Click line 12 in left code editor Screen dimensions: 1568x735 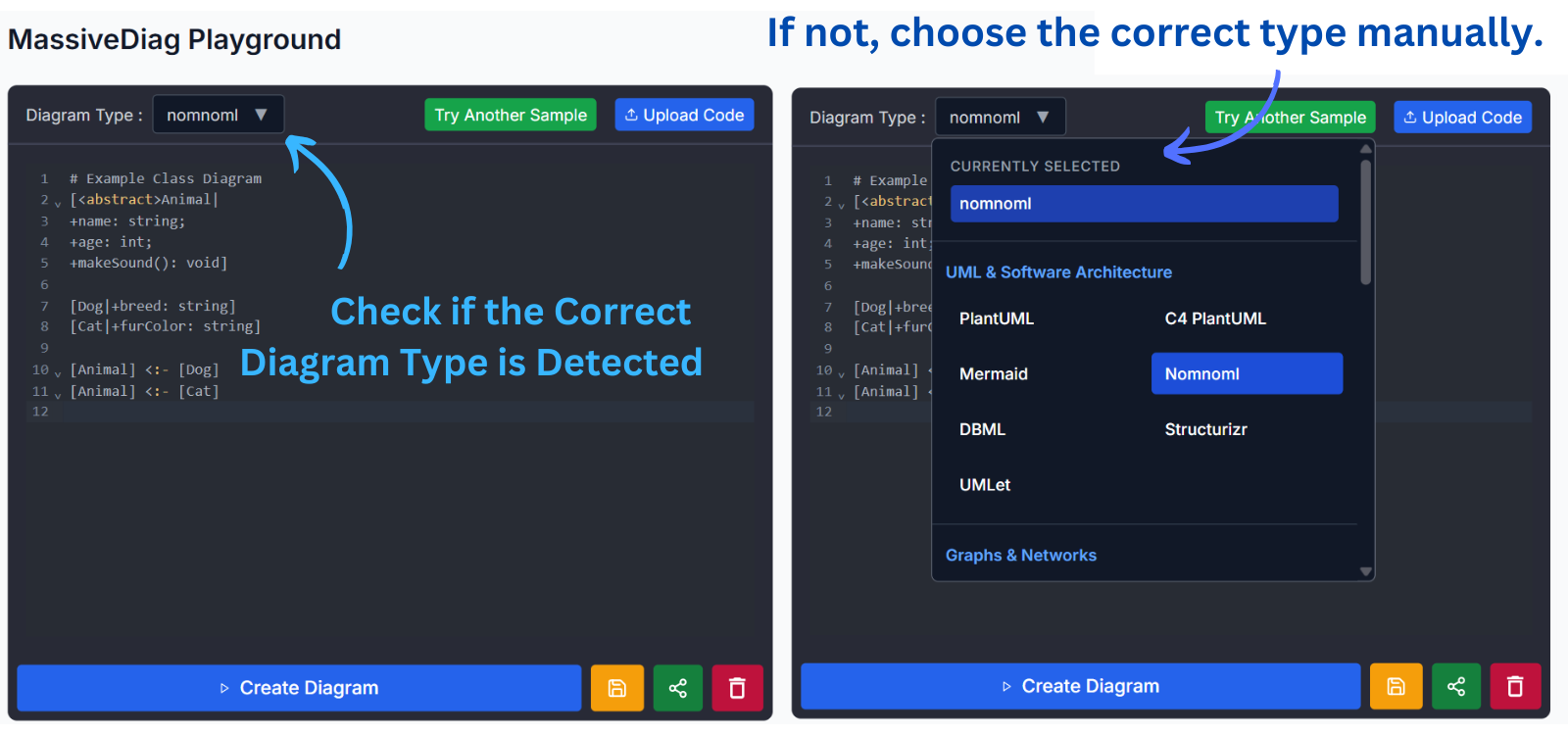point(390,412)
